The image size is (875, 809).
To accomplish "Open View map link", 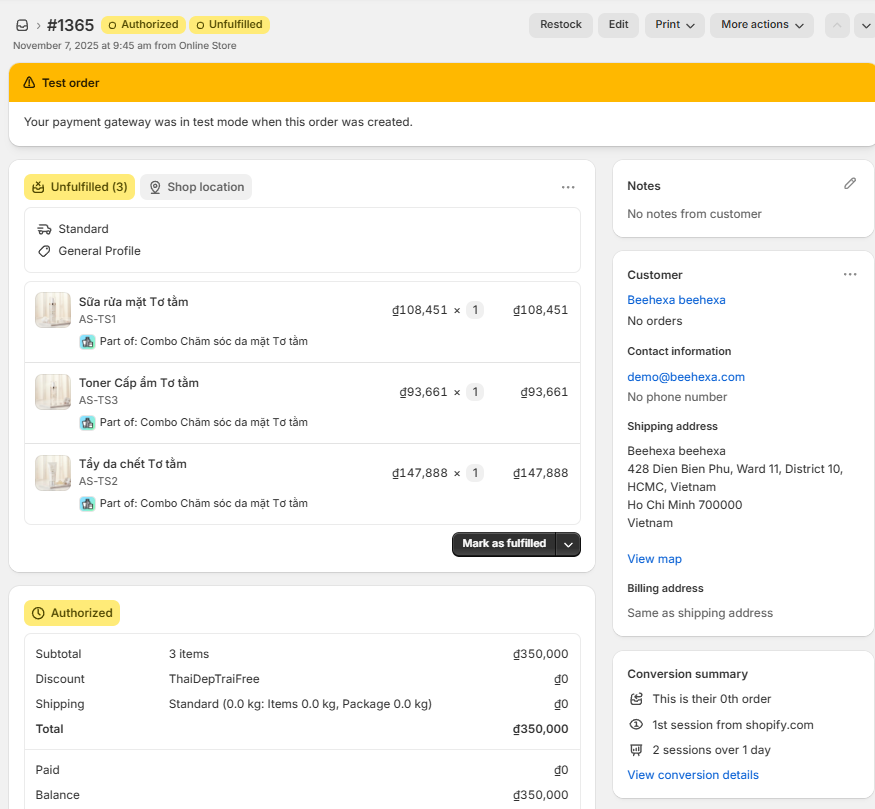I will click(654, 559).
